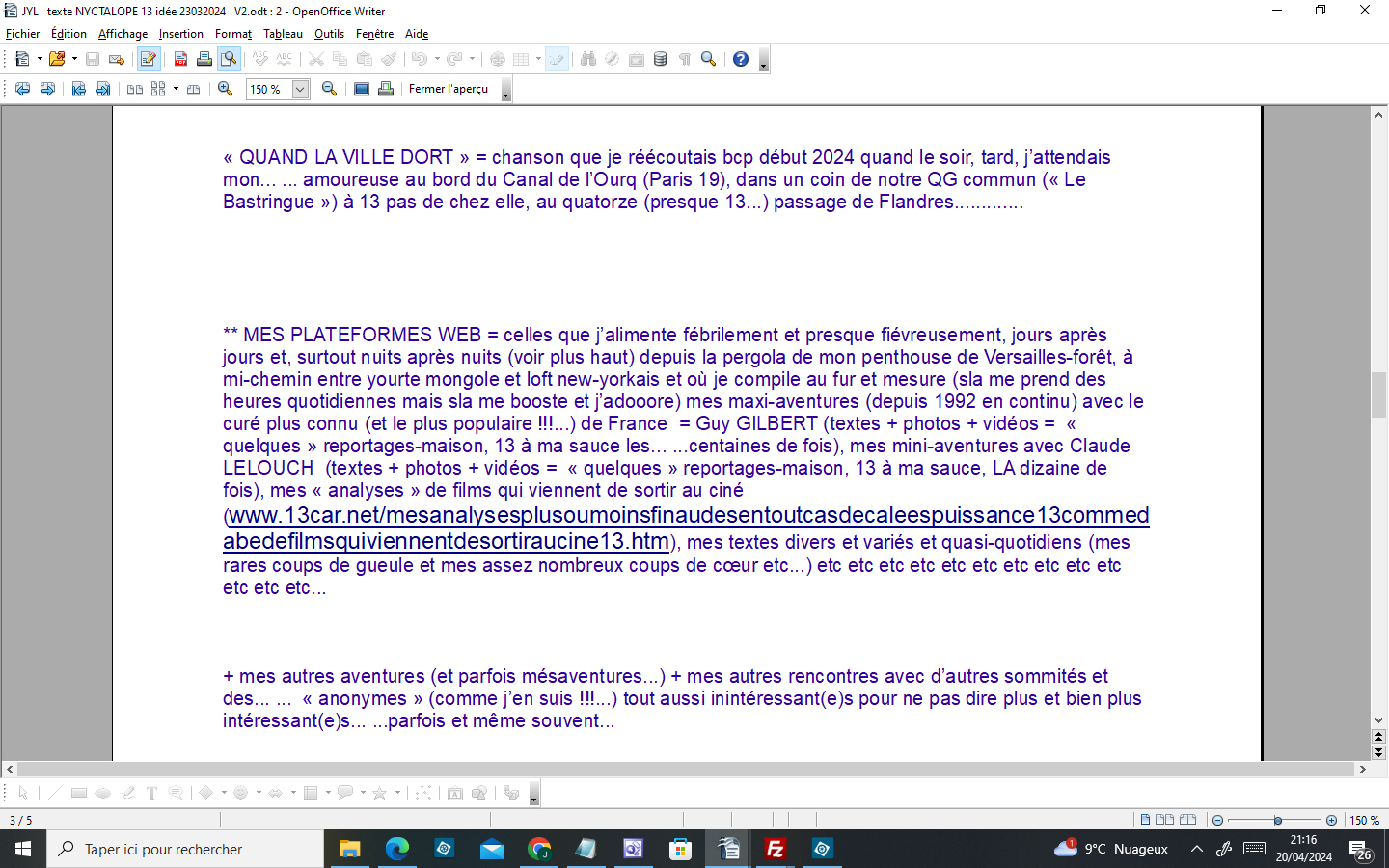
Task: Click the Document by e-mail envelope icon
Action: (x=117, y=59)
